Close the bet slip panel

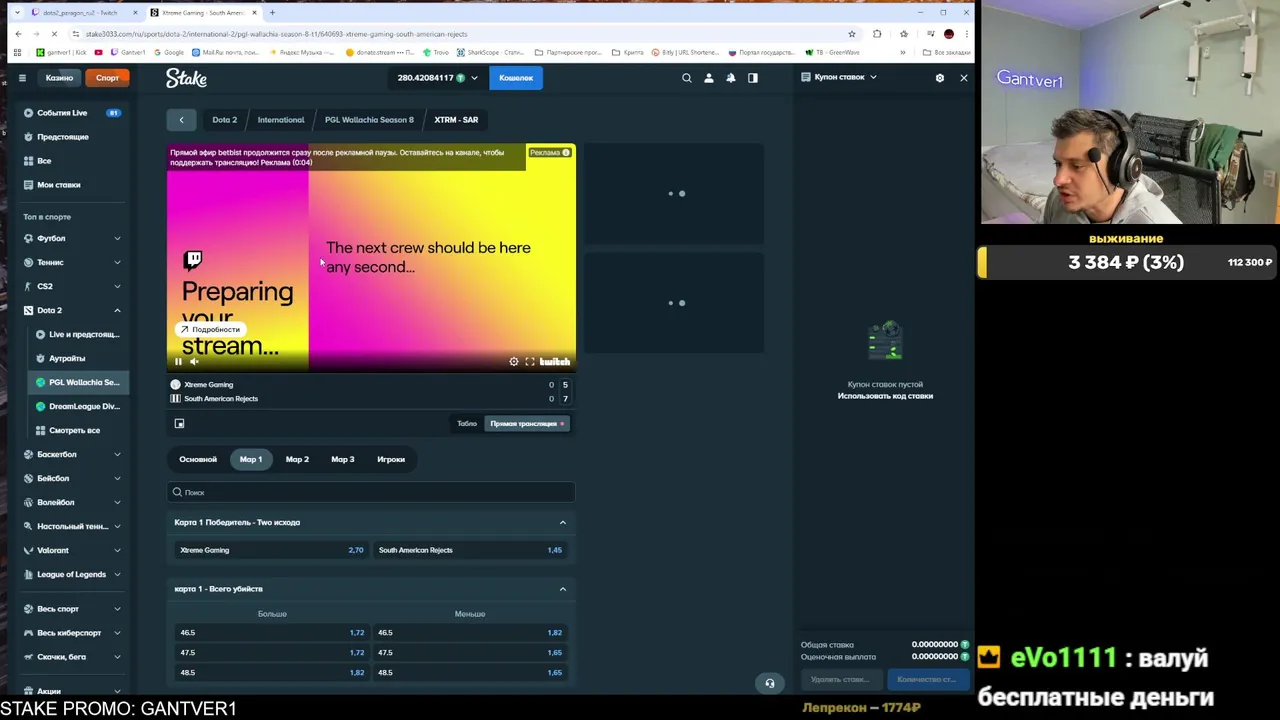963,77
